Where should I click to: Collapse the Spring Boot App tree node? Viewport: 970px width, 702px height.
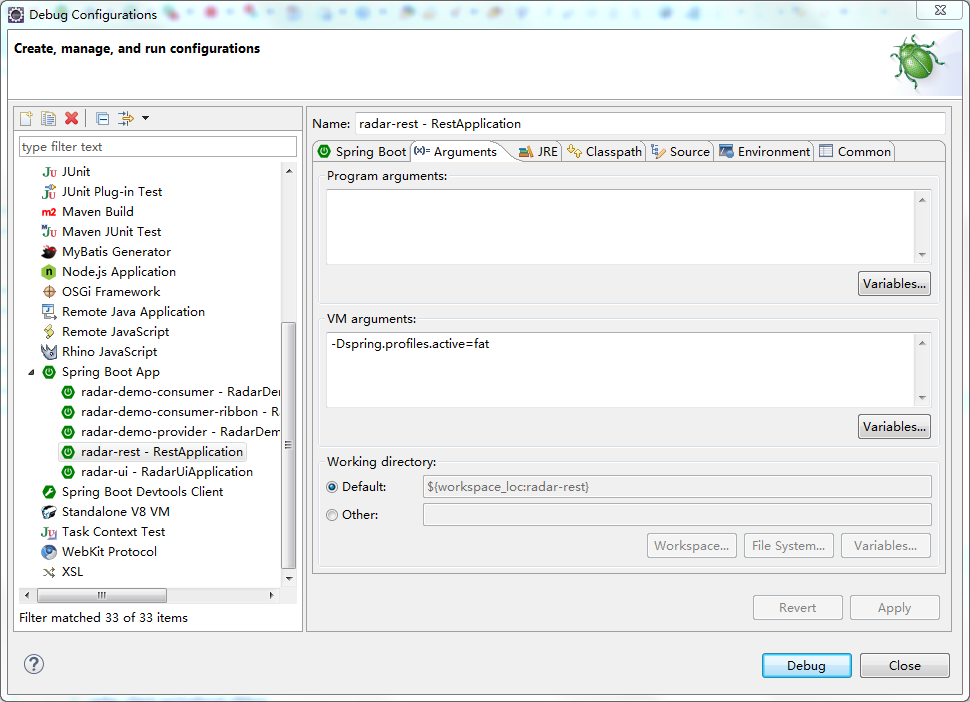pos(32,372)
